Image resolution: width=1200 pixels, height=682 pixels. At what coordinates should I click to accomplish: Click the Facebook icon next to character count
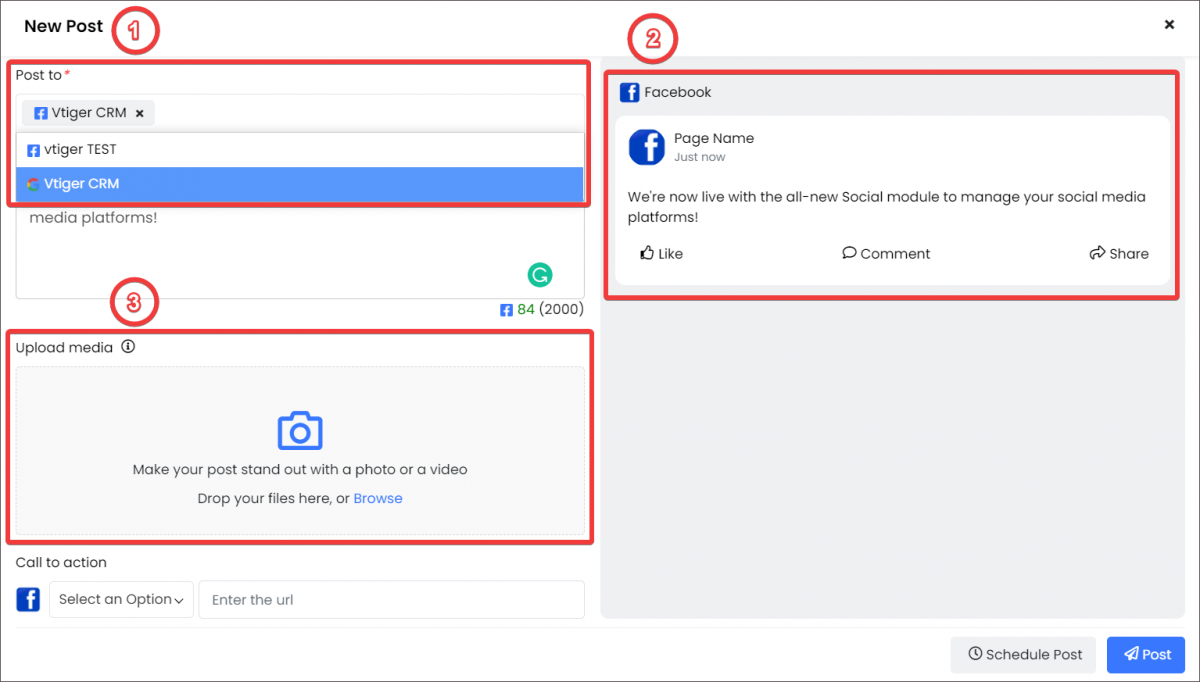[x=507, y=309]
